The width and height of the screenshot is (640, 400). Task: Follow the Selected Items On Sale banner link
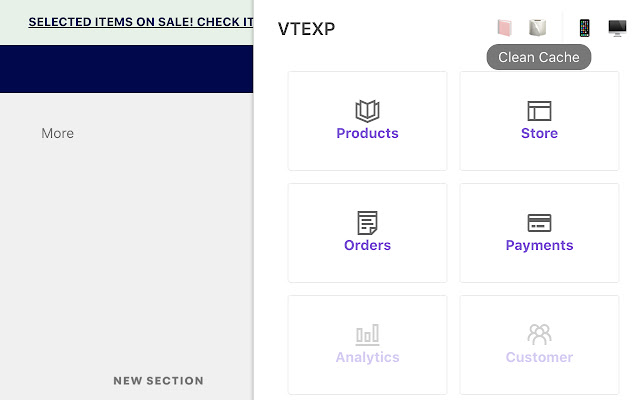pyautogui.click(x=140, y=22)
